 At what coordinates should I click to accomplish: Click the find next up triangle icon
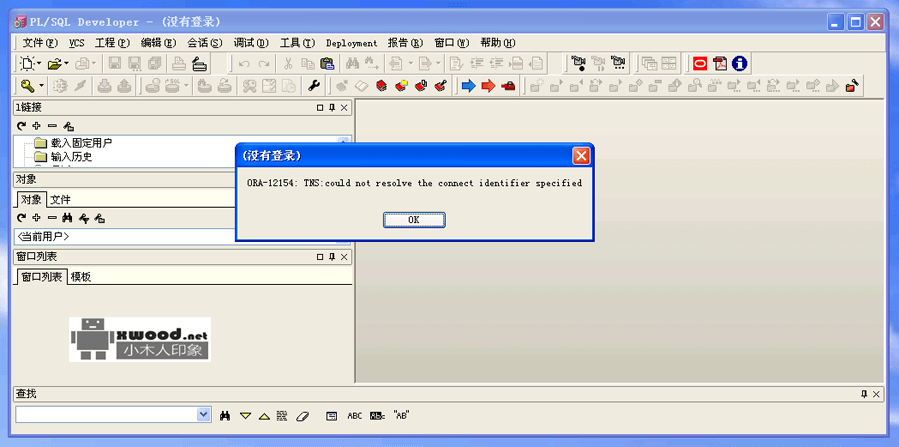[264, 416]
